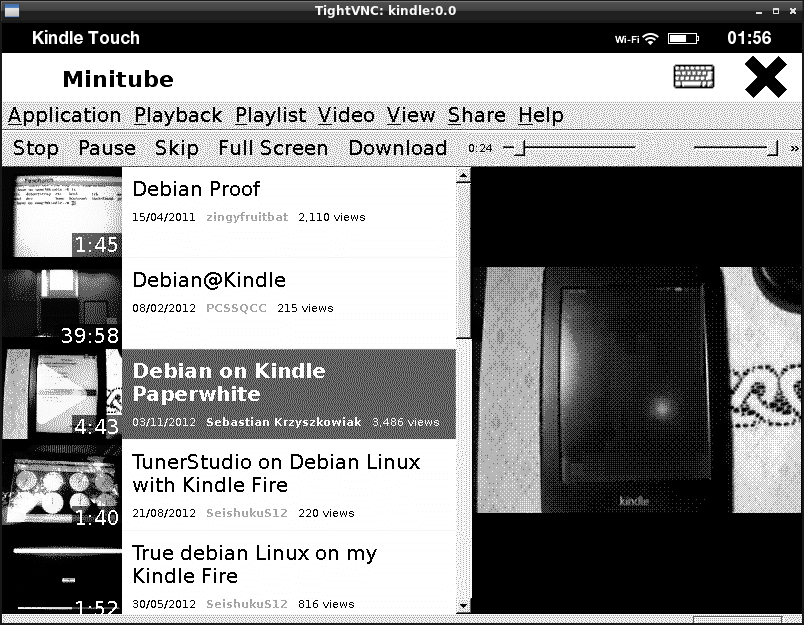The height and width of the screenshot is (625, 804).
Task: Click the 3,486 views text
Action: (x=406, y=422)
